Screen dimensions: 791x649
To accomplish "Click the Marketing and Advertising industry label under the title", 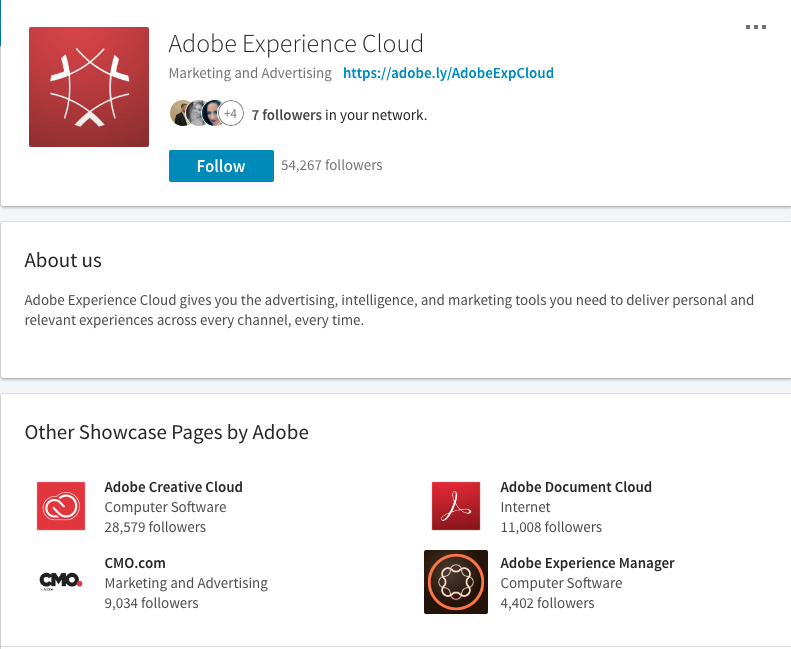I will pos(250,73).
